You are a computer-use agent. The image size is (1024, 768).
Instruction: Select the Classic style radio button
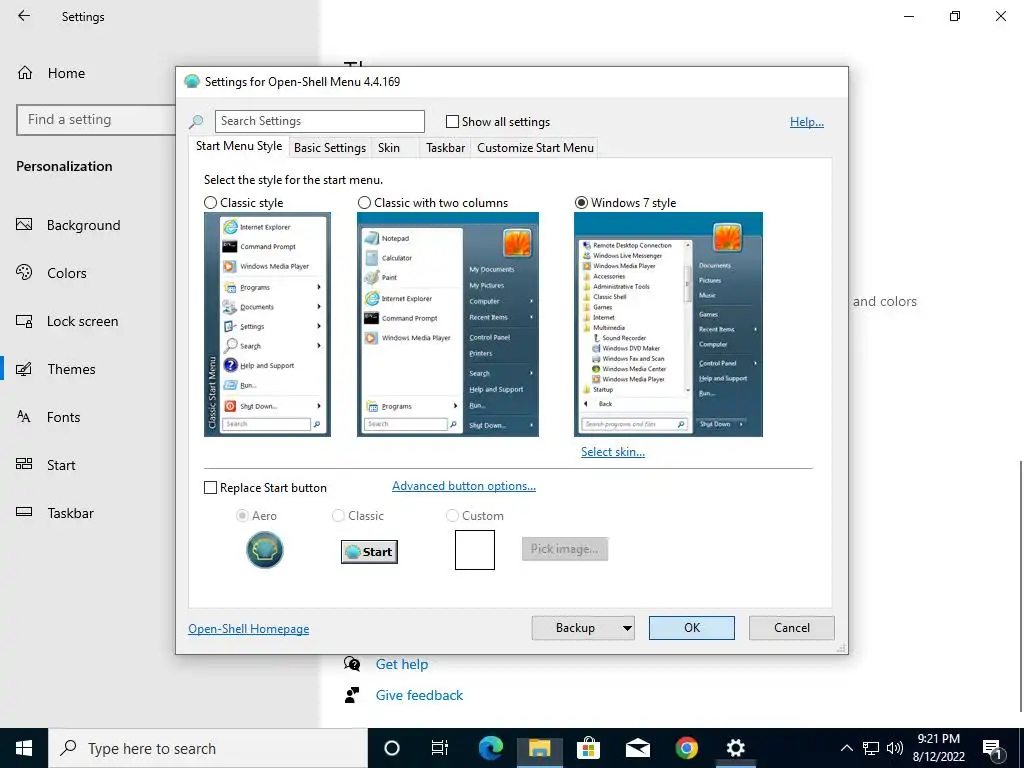pos(210,203)
